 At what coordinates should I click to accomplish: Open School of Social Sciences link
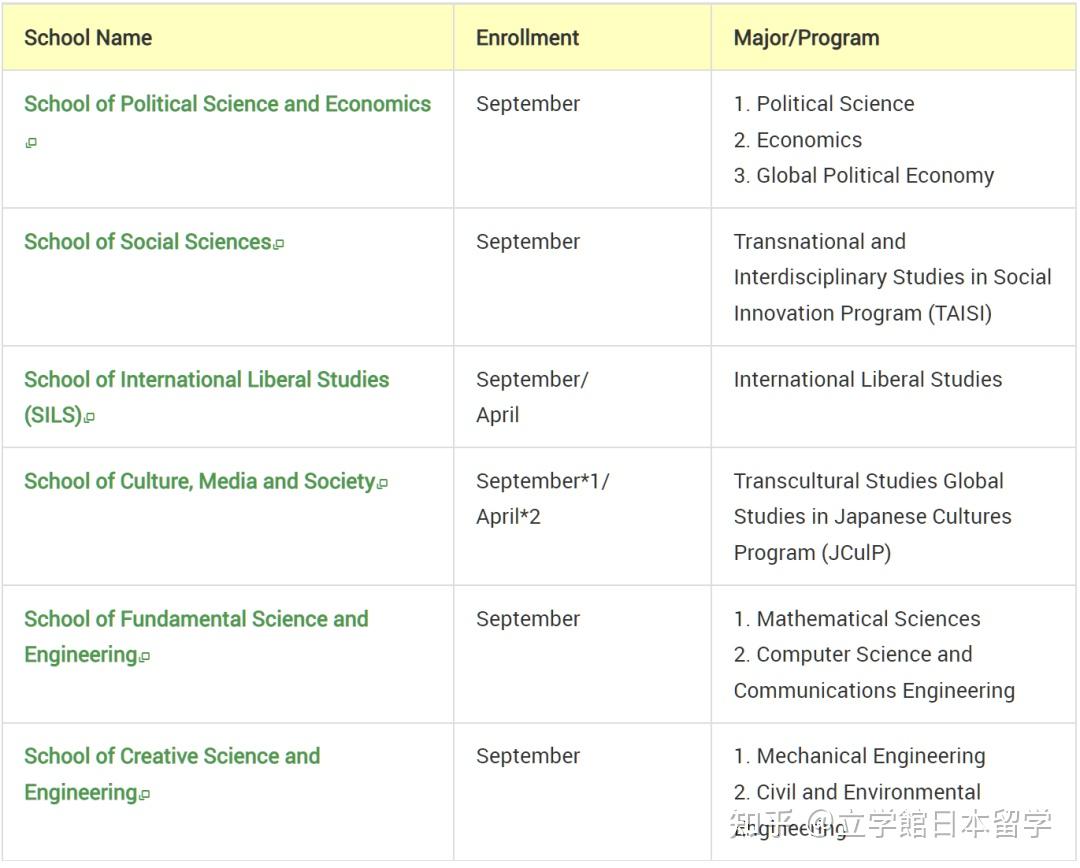[148, 242]
